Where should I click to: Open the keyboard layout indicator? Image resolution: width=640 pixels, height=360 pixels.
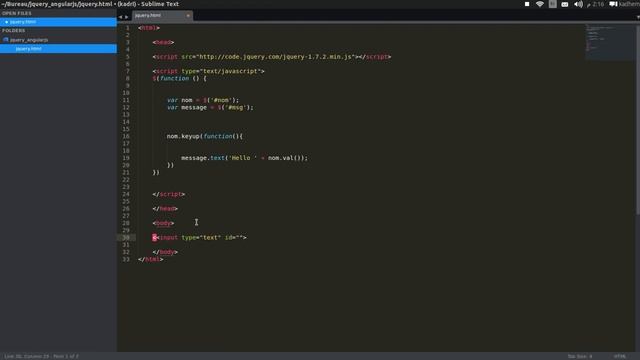click(565, 4)
